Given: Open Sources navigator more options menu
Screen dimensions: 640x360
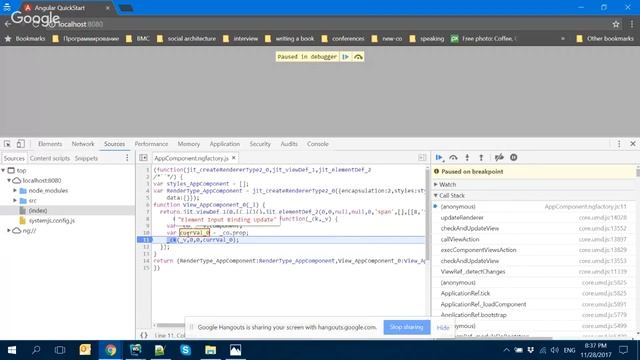Looking at the screenshot, I should coord(127,158).
